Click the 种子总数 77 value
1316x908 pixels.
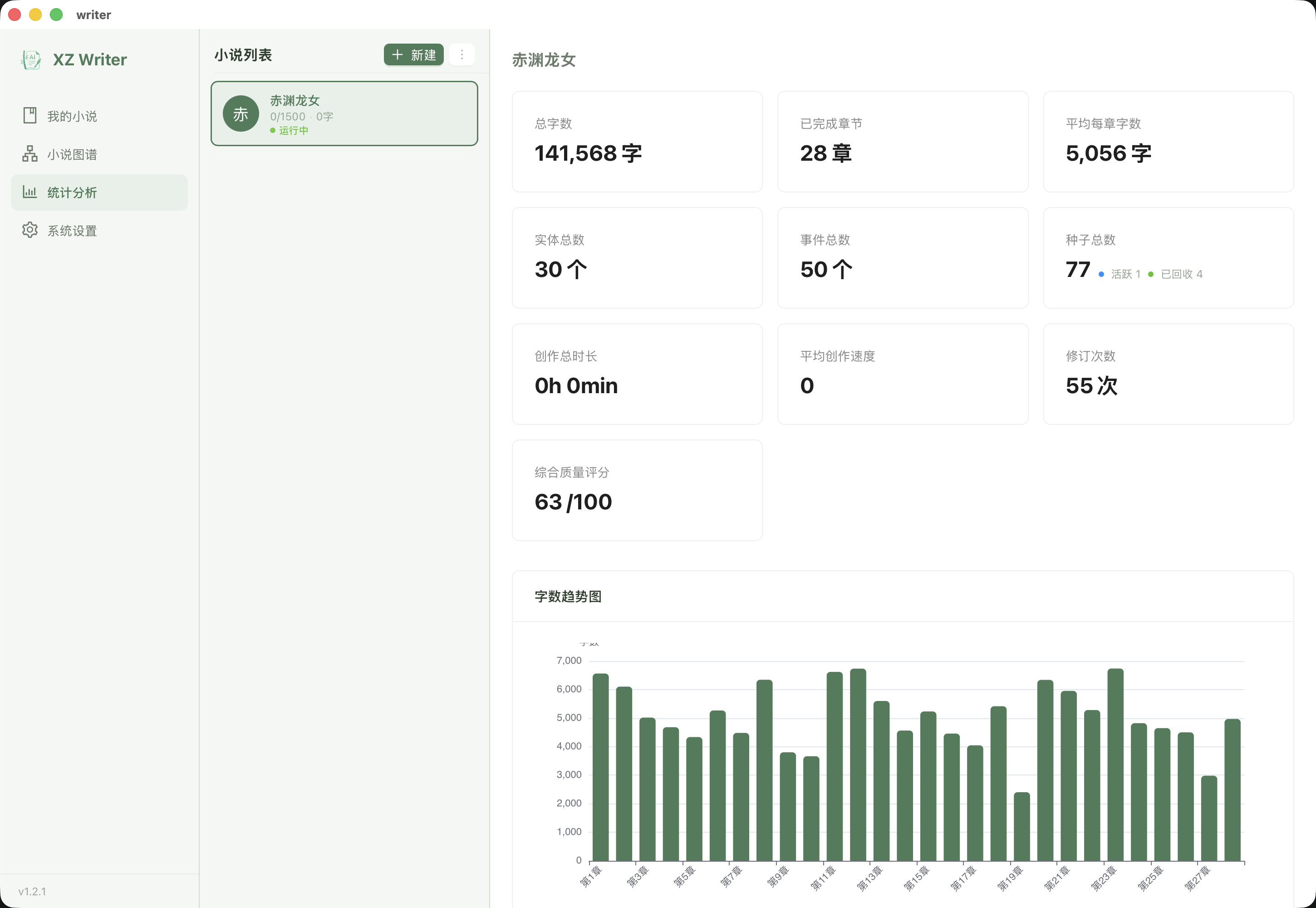1078,270
